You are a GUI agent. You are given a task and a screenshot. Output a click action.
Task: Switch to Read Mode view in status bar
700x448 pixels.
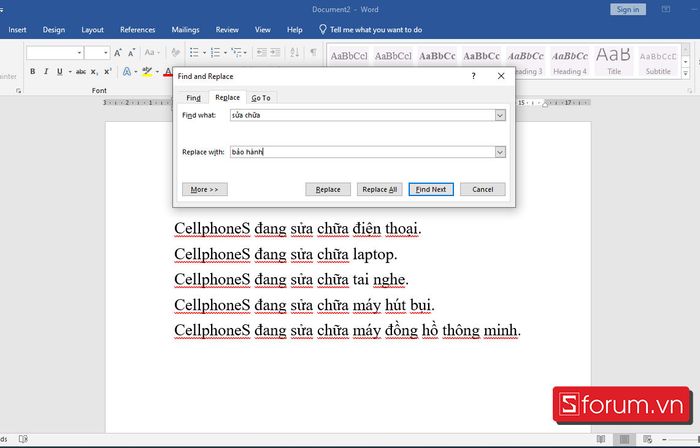click(x=601, y=440)
